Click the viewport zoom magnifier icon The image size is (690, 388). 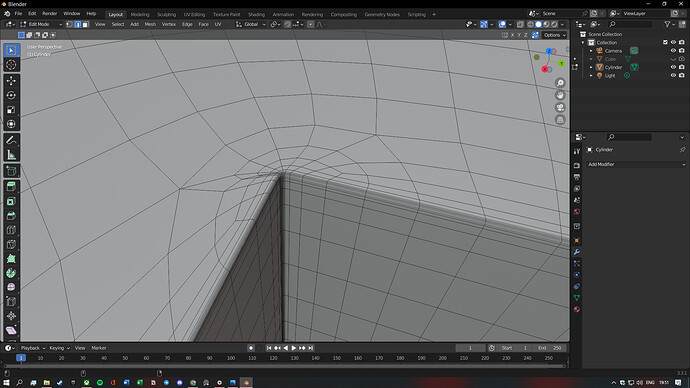click(560, 83)
